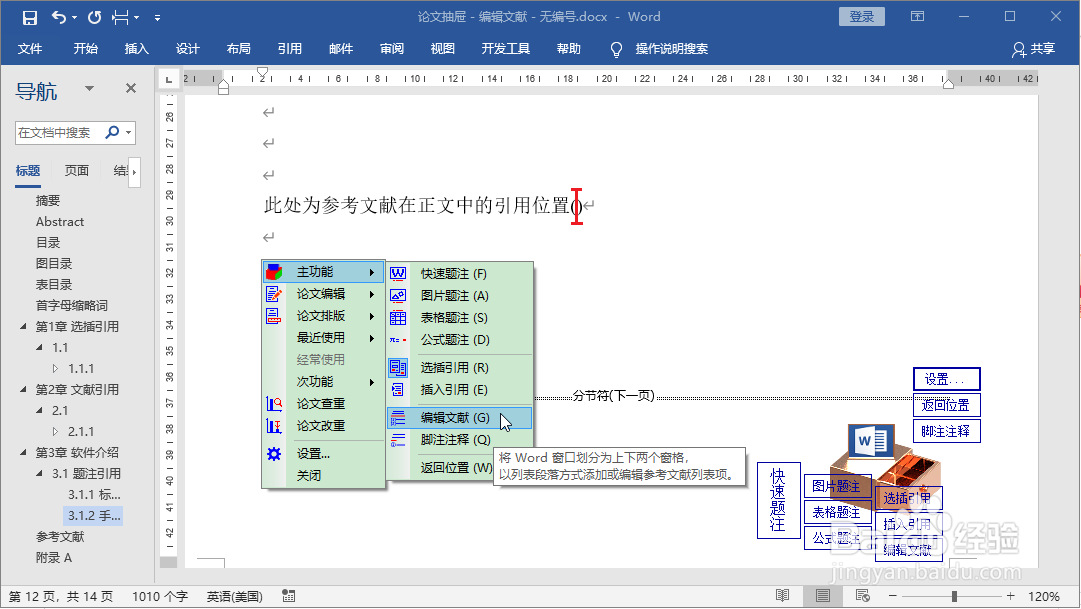Collapse the 第3章 软件介绍 heading
The image size is (1081, 609).
23,452
